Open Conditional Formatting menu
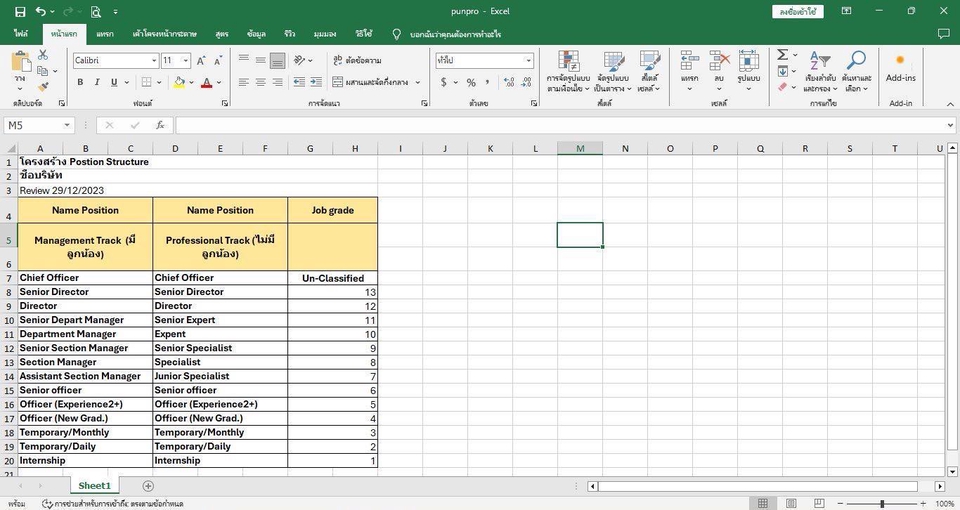Screen dimensions: 960x510 (568, 71)
